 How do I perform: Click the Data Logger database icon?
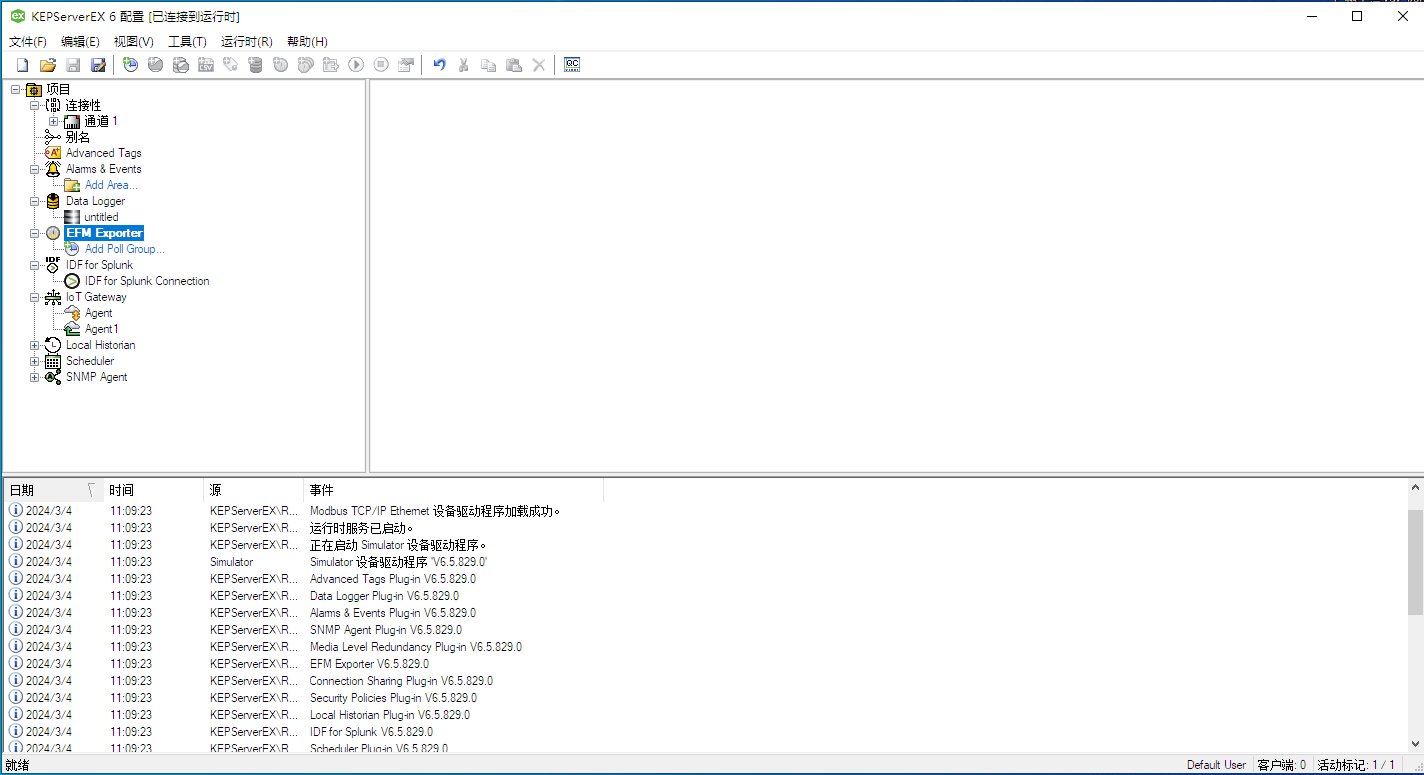(53, 201)
